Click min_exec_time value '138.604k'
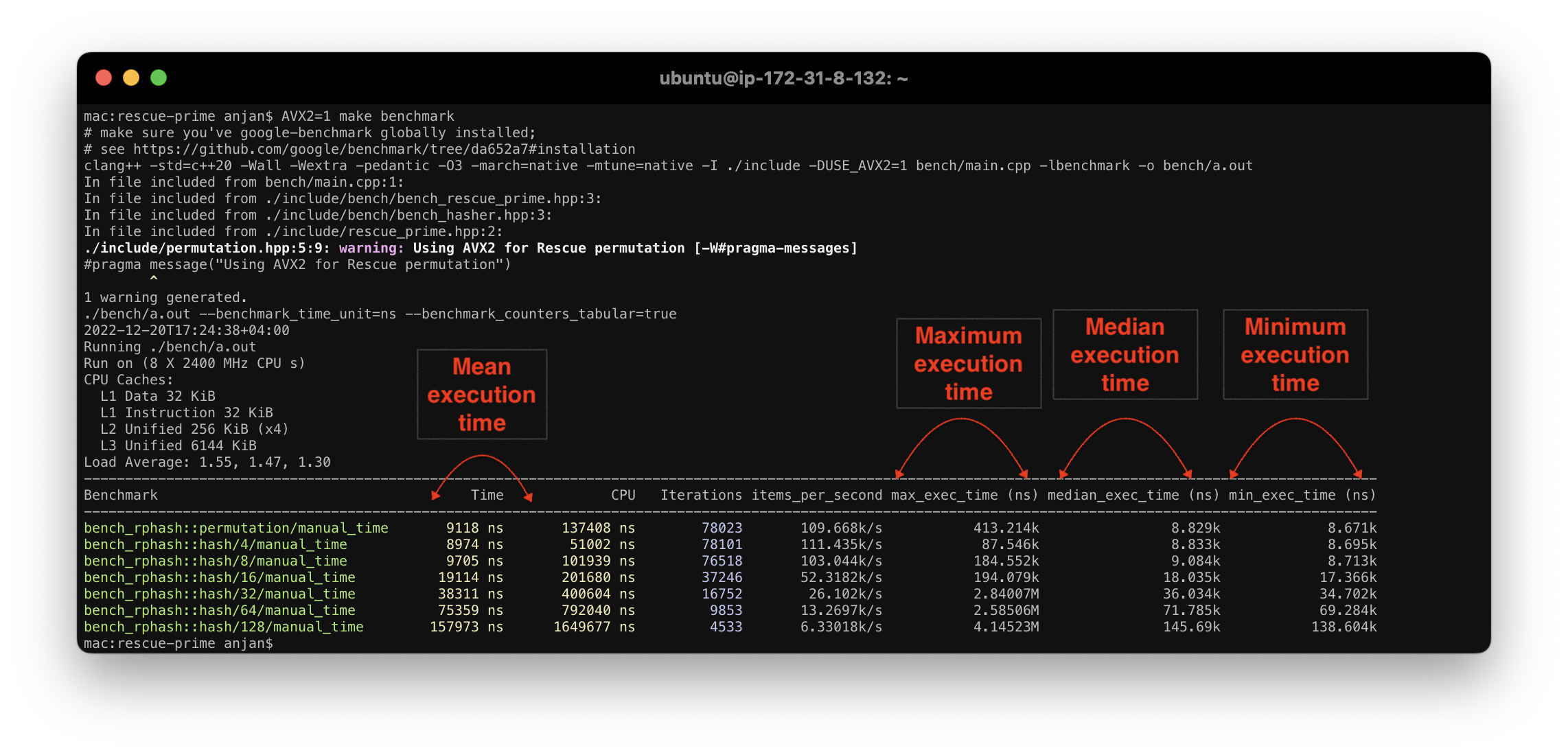The width and height of the screenshot is (1568, 755). (1344, 627)
